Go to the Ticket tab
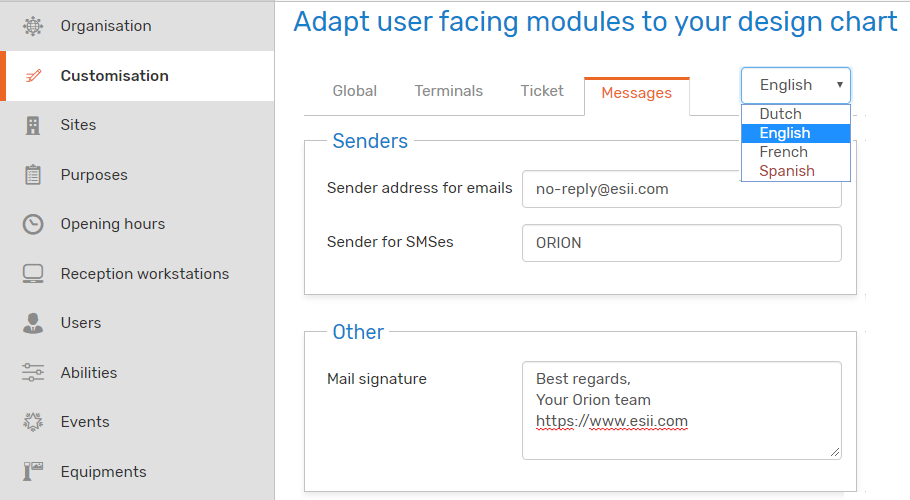Viewport: 910px width, 500px height. 542,91
